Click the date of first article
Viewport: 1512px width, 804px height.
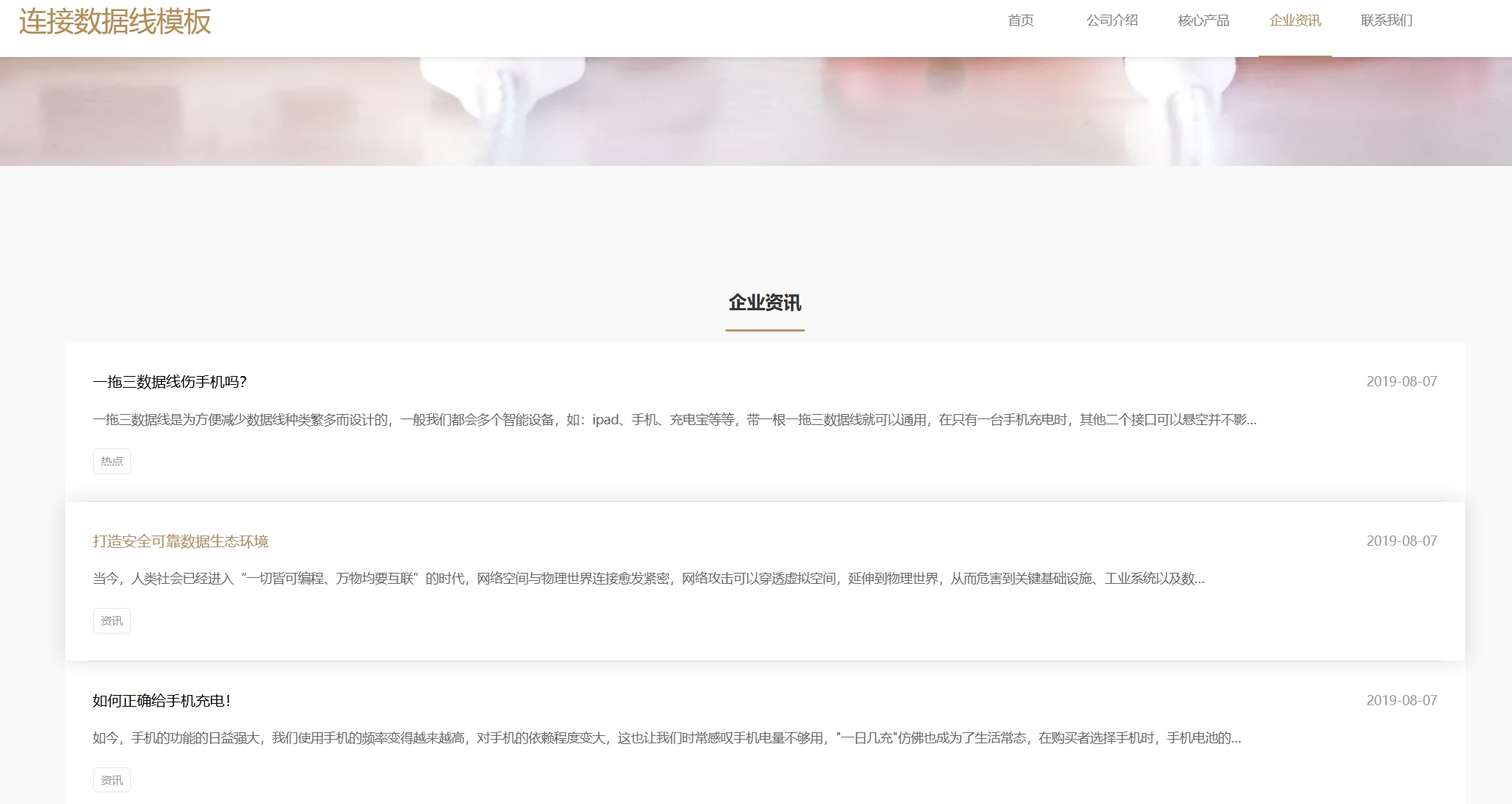point(1401,382)
